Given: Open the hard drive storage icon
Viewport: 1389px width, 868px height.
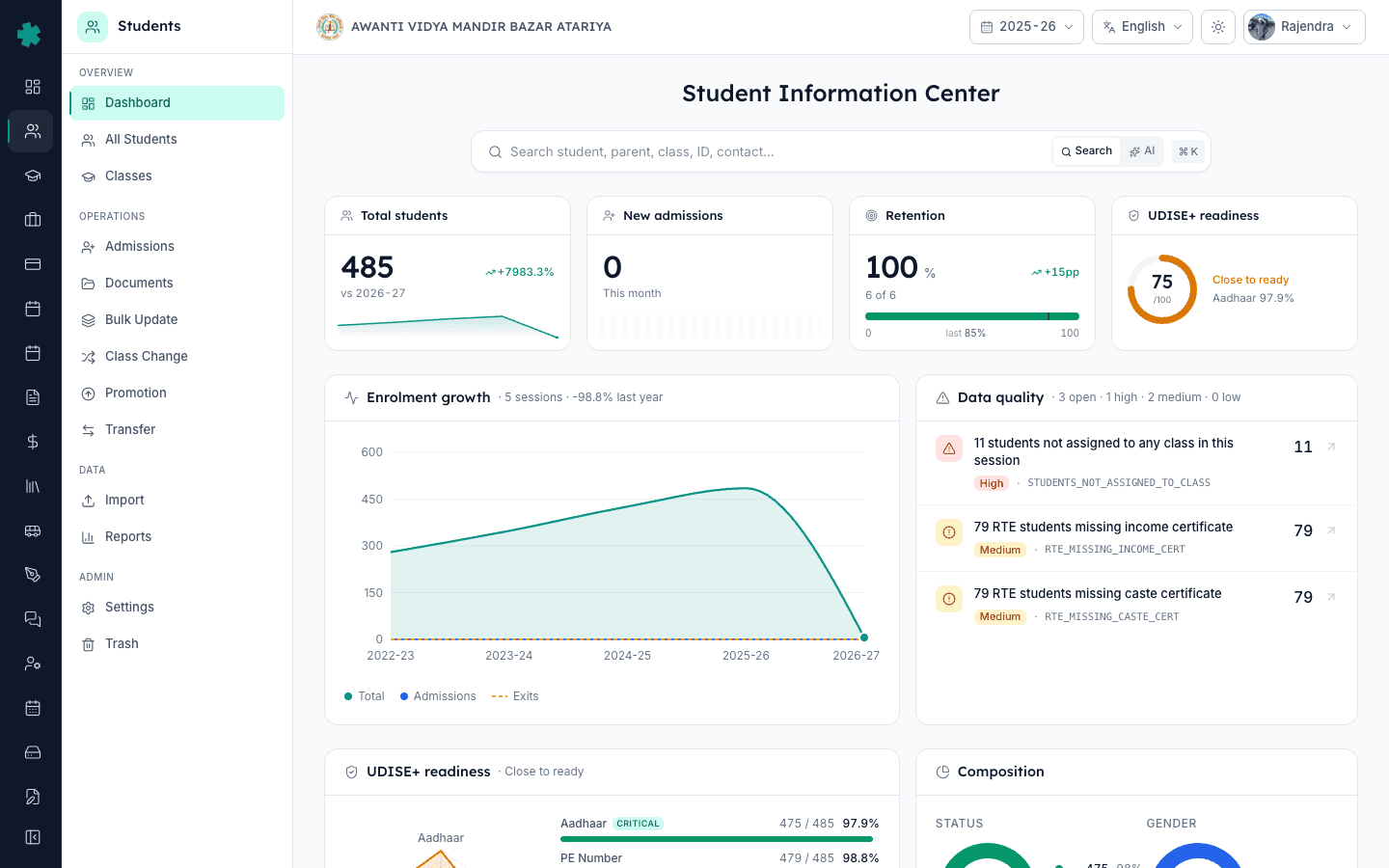Looking at the screenshot, I should tap(33, 752).
